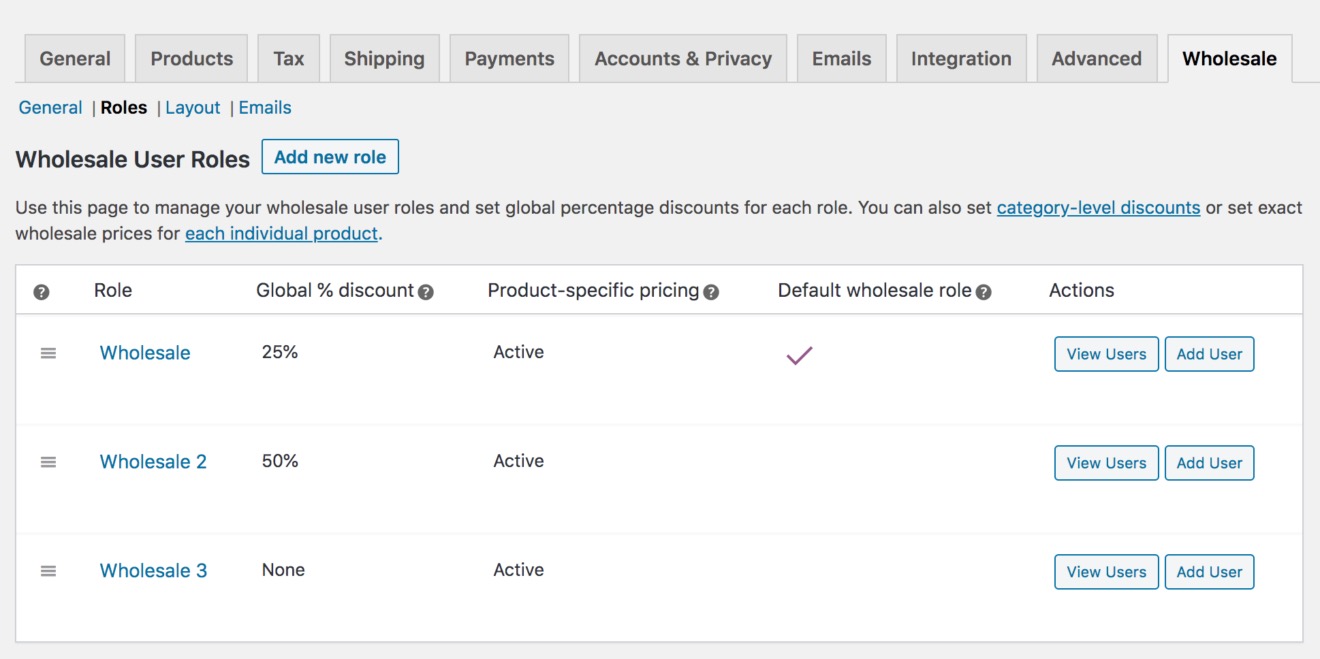View users for the Wholesale 3 role
The height and width of the screenshot is (659, 1320).
point(1107,572)
